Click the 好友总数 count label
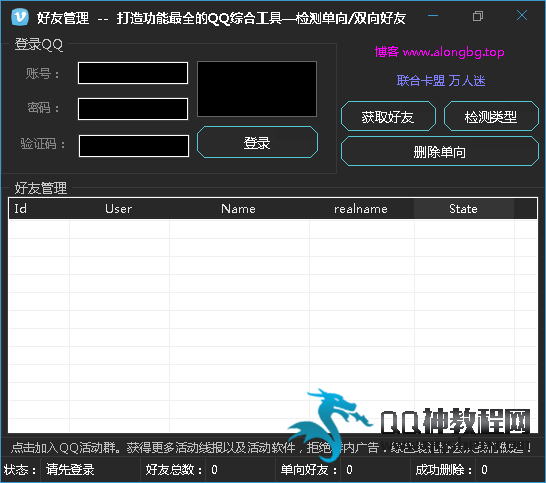This screenshot has width=546, height=483. click(x=174, y=470)
